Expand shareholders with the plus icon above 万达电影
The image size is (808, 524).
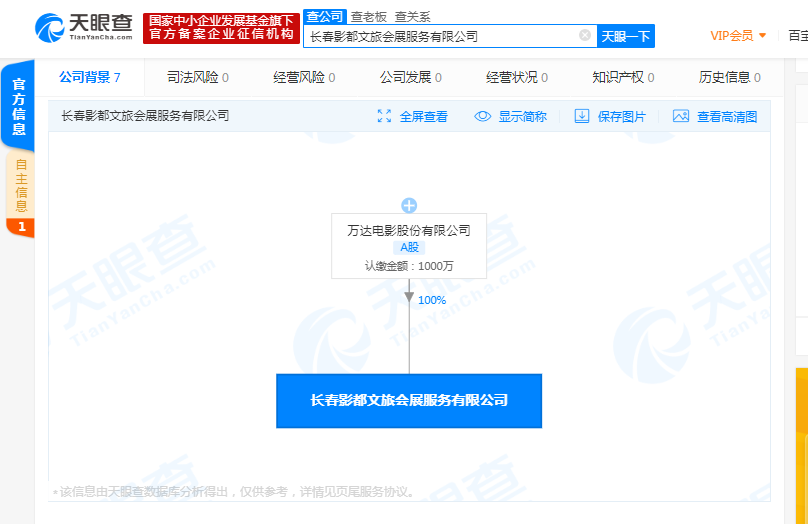[x=409, y=206]
